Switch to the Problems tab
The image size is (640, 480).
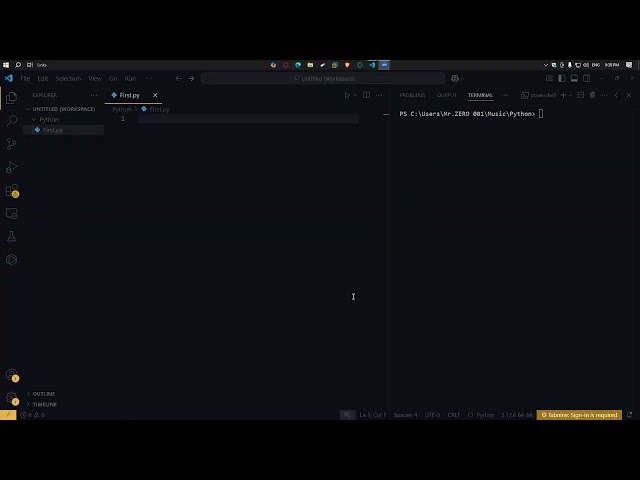point(412,95)
